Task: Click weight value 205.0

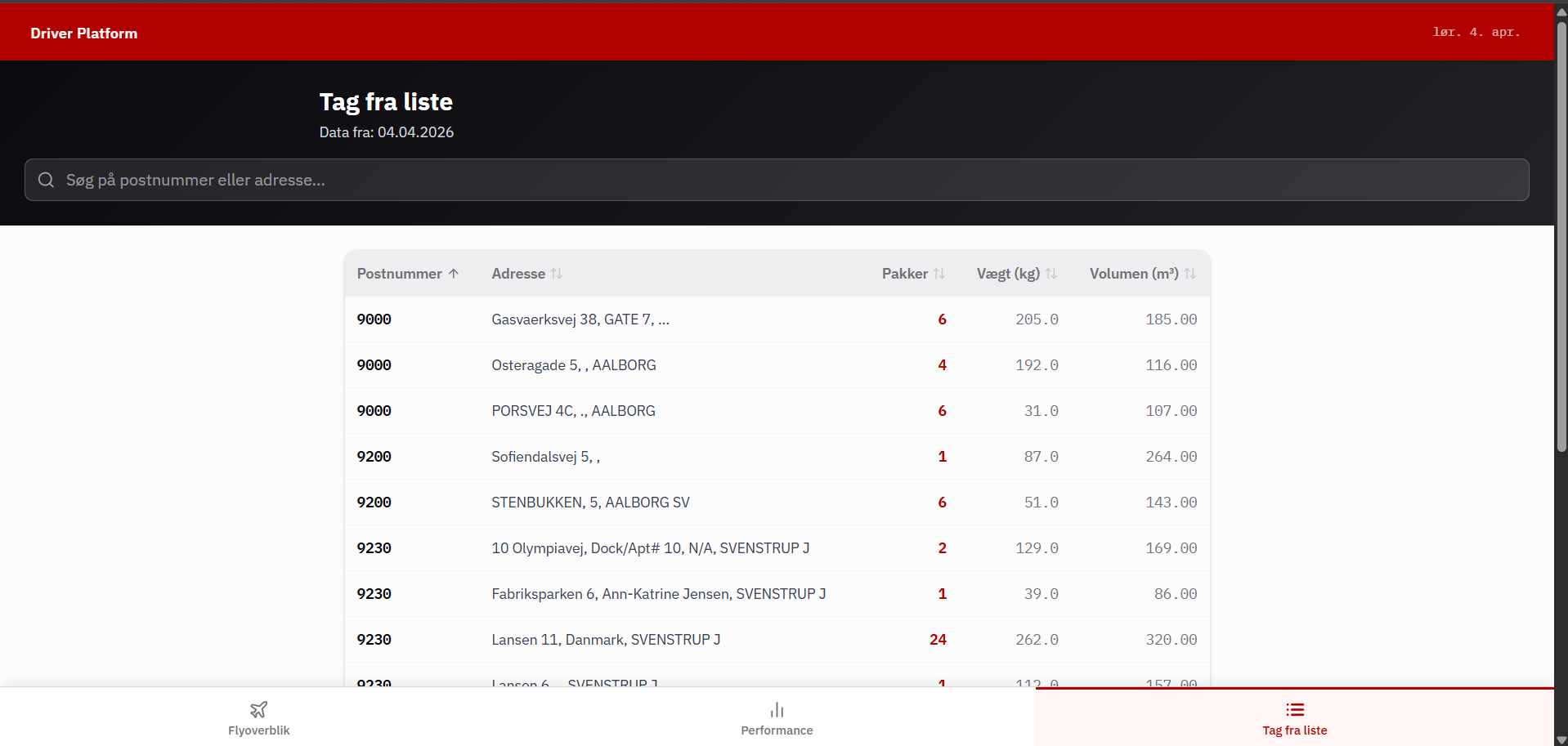Action: click(x=1037, y=319)
